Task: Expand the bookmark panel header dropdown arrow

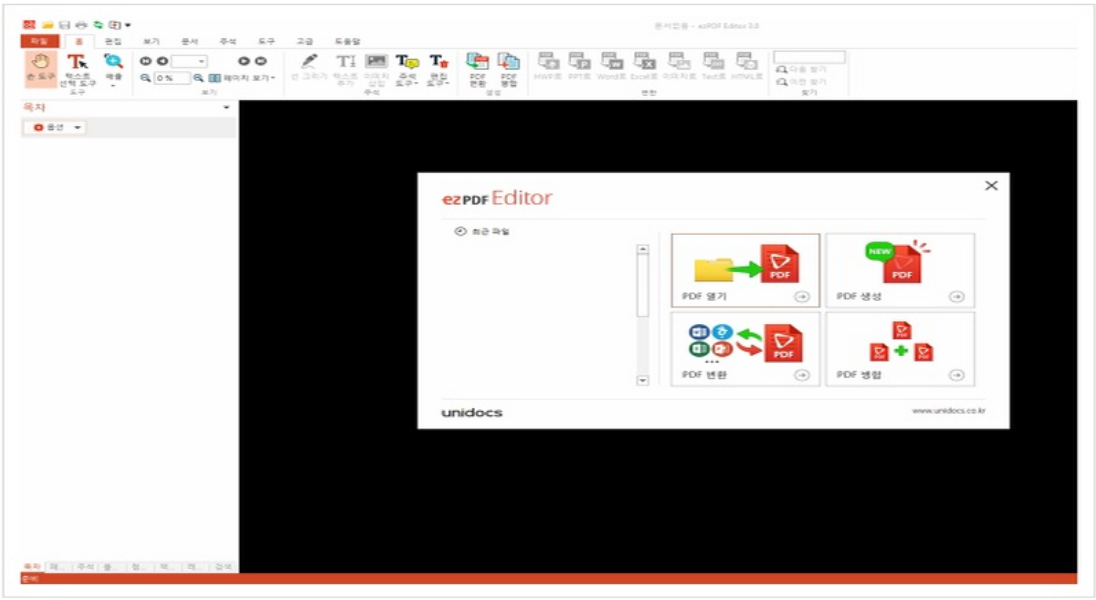Action: pos(226,108)
